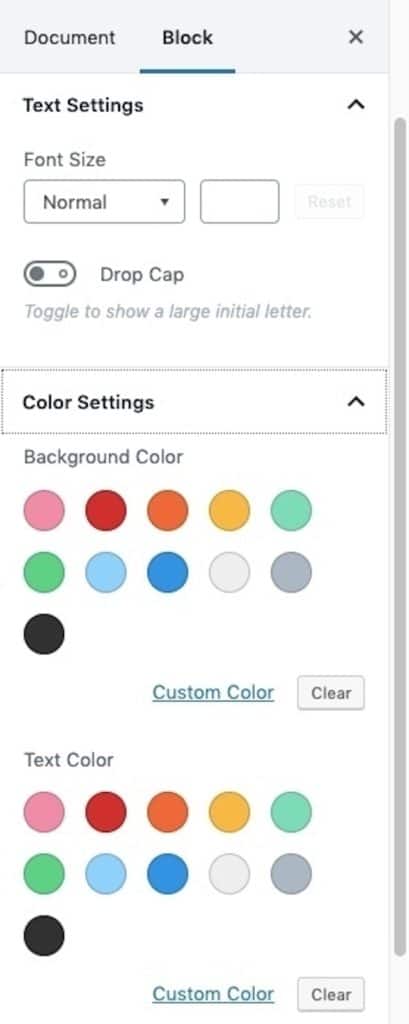
Task: Select black Background Color swatch
Action: (x=44, y=633)
